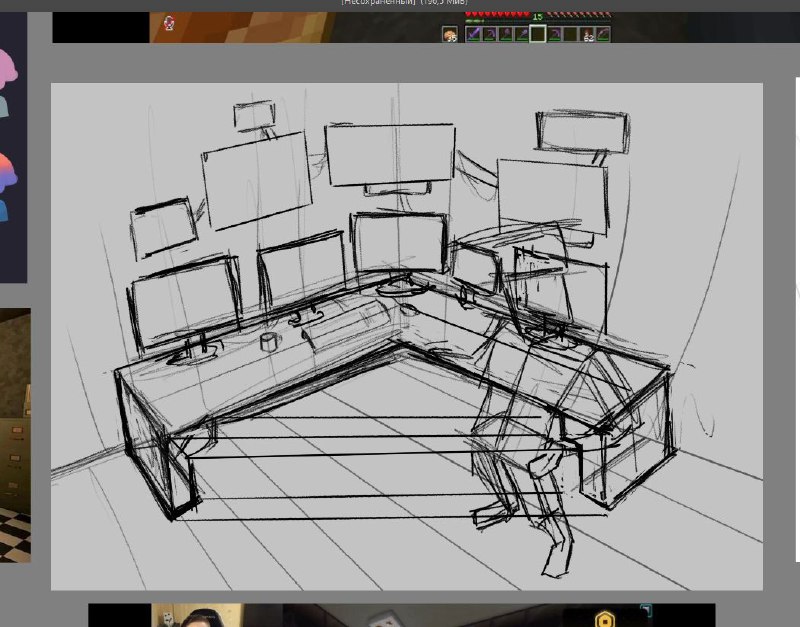The width and height of the screenshot is (800, 627).
Task: Click the green level number 15
Action: click(x=537, y=17)
